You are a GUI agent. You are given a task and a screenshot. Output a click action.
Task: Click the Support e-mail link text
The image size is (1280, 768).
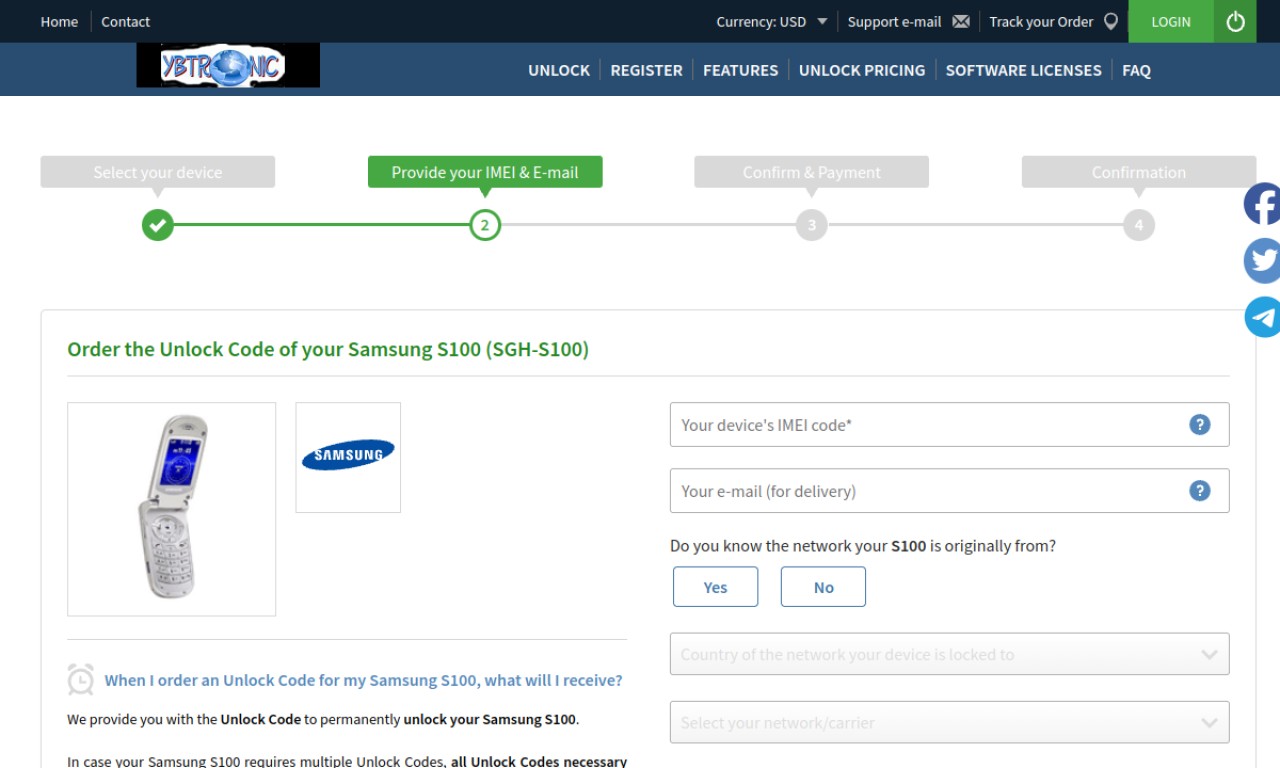(x=894, y=21)
